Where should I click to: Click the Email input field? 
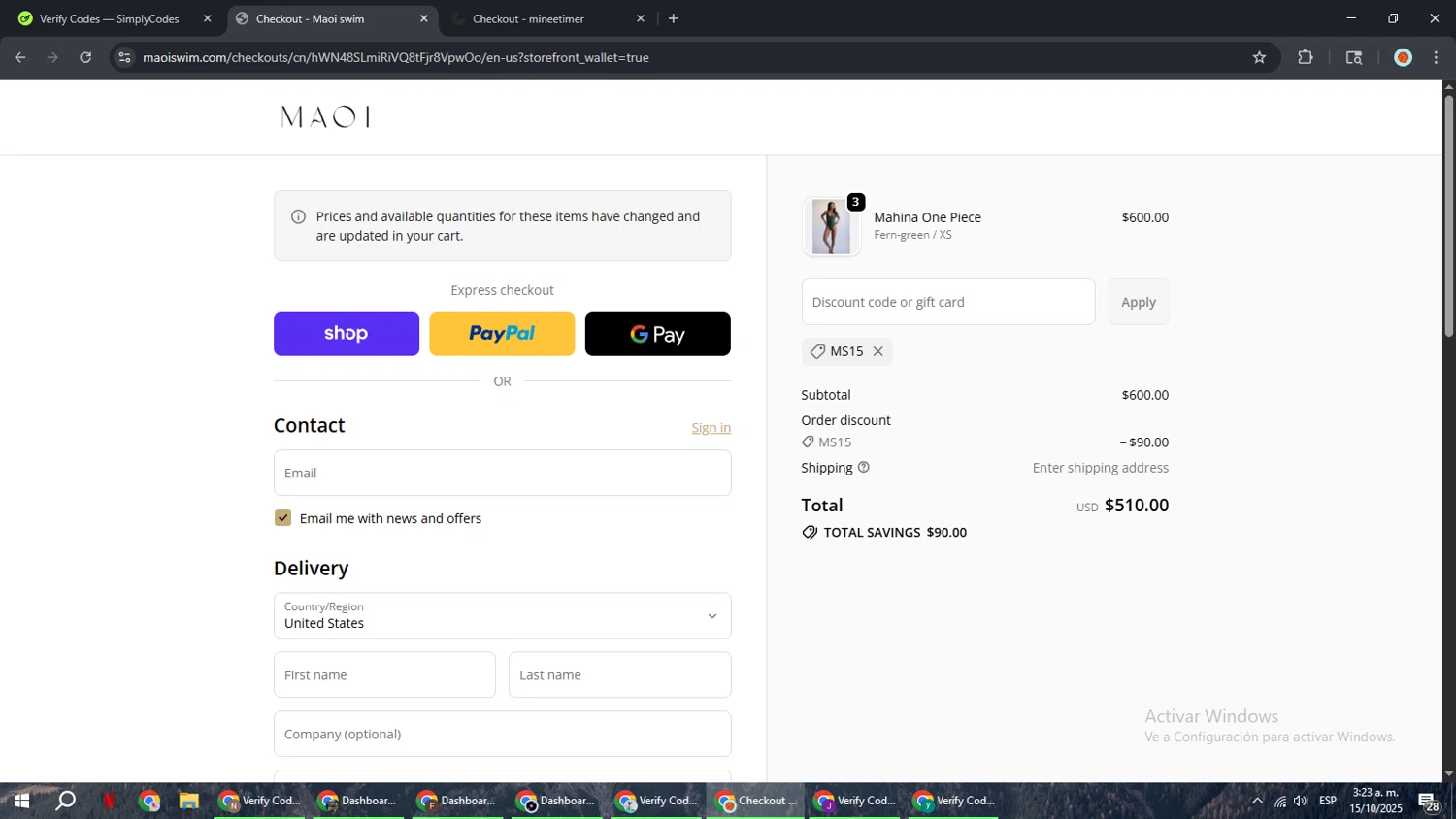pyautogui.click(x=503, y=473)
